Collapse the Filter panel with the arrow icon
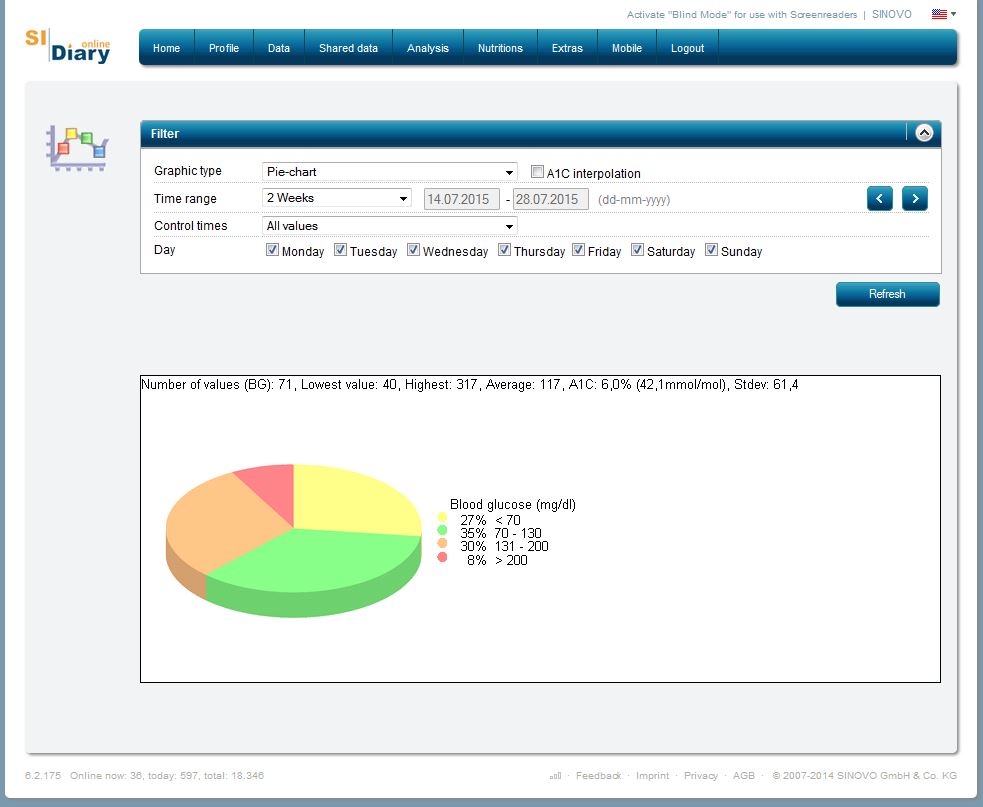This screenshot has height=807, width=983. tap(923, 133)
